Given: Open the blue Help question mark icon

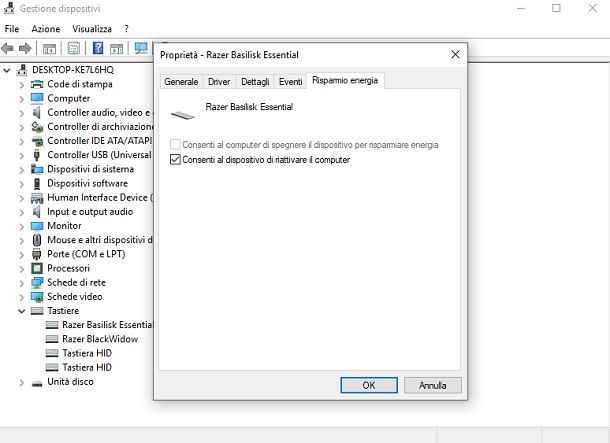Looking at the screenshot, I should click(98, 48).
